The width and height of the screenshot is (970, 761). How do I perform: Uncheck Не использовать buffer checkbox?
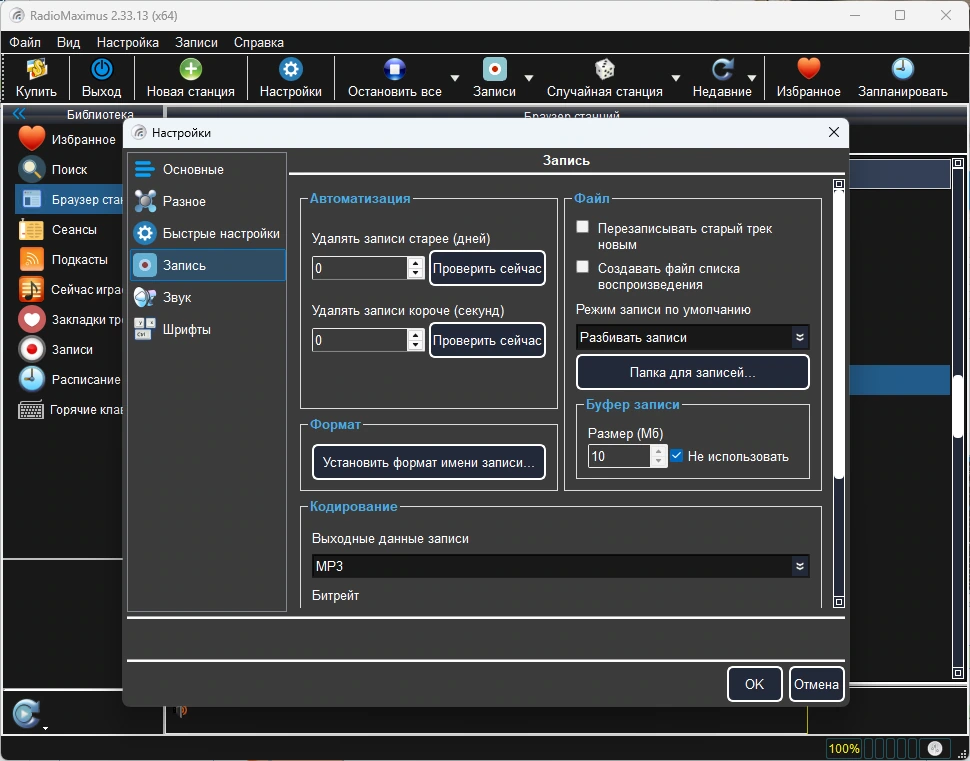coord(676,456)
